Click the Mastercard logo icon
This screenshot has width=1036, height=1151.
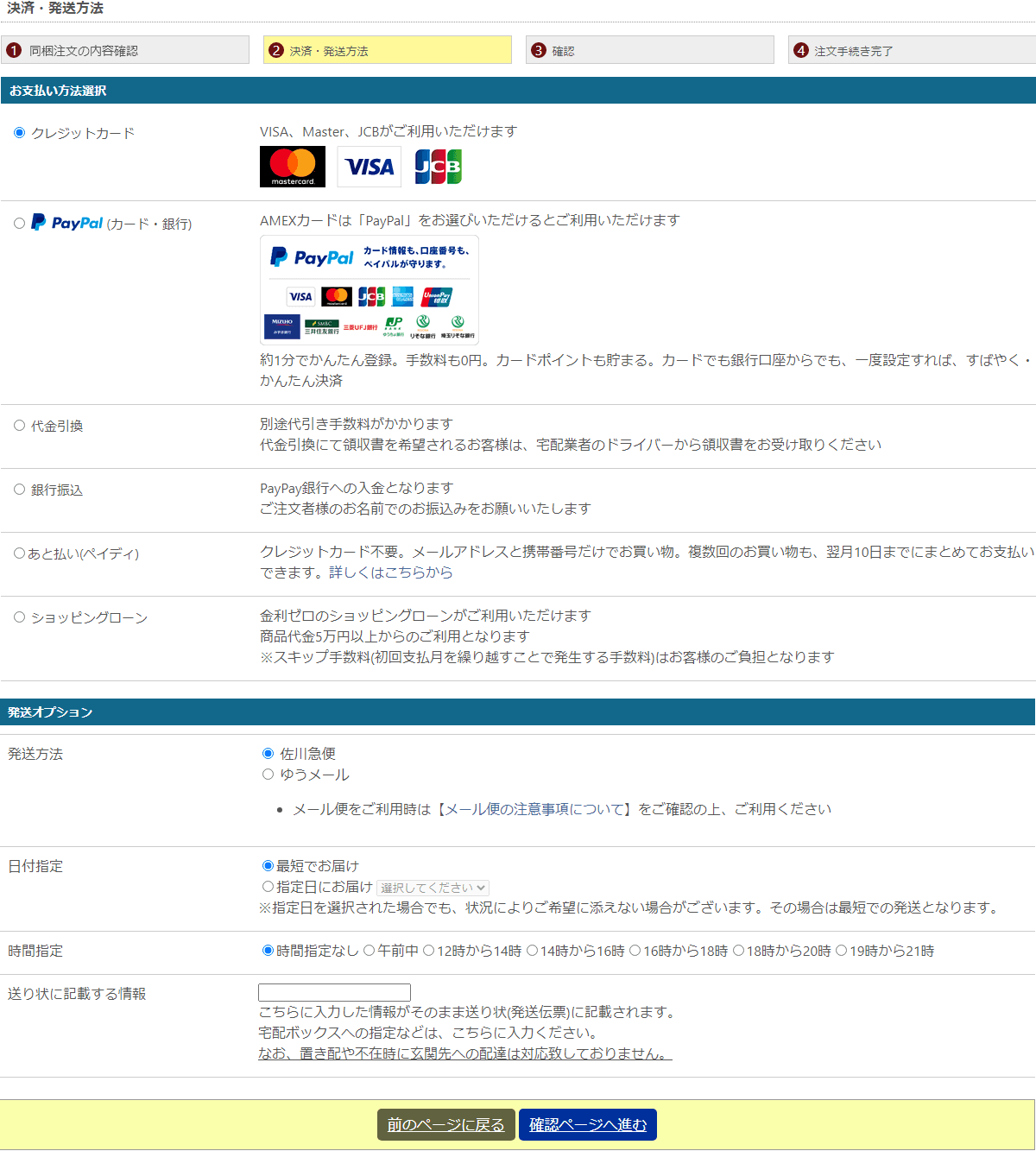point(293,167)
